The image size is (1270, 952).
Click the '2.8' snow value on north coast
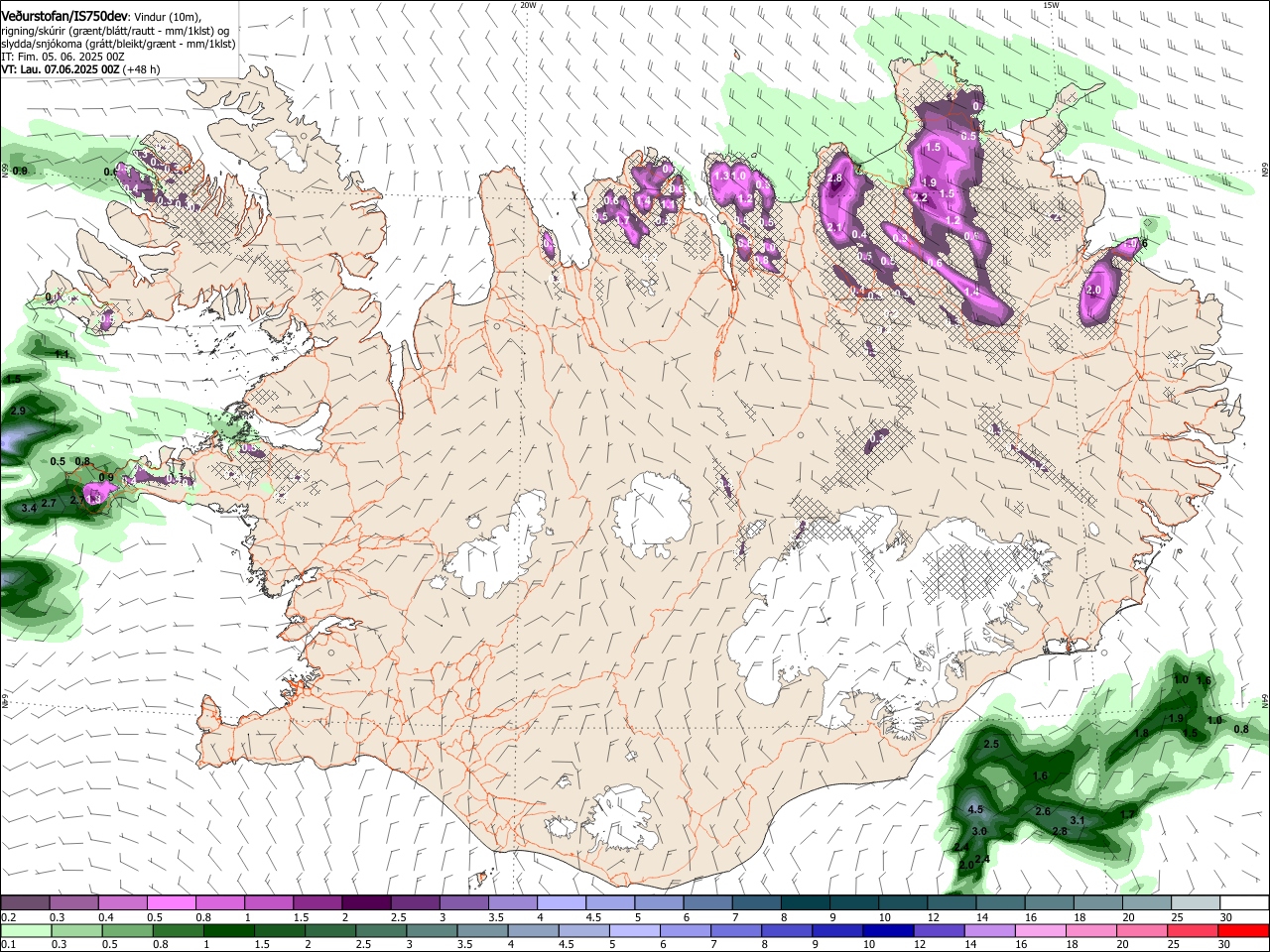coord(834,178)
